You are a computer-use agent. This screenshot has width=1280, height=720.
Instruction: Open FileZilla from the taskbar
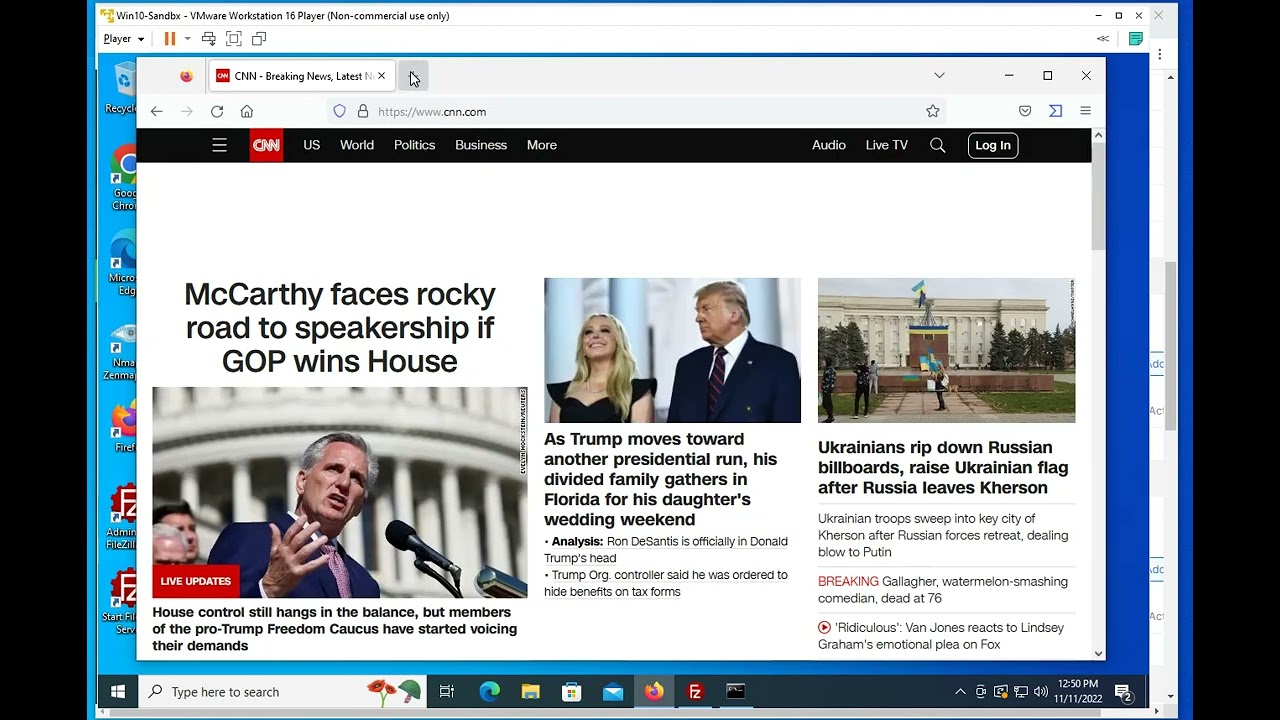tap(695, 692)
